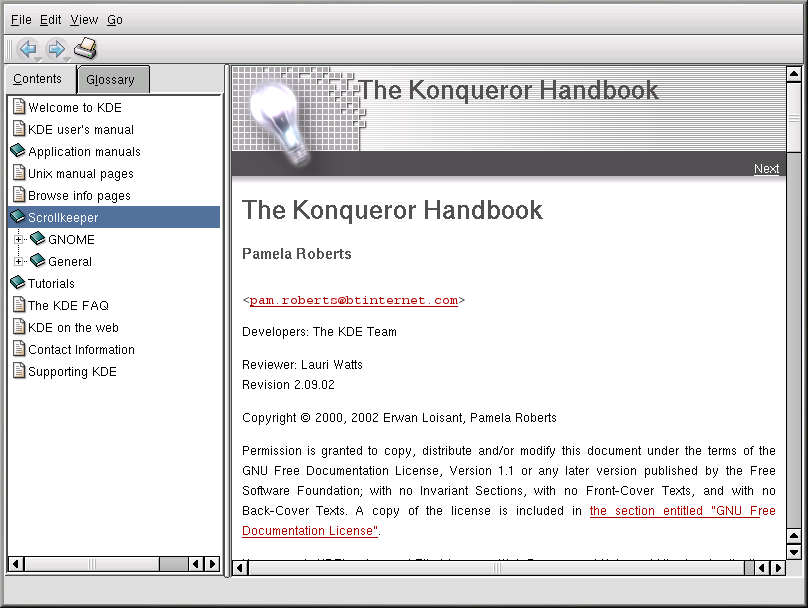The image size is (808, 608).
Task: Click the book icon next to Tutorials
Action: tap(18, 283)
